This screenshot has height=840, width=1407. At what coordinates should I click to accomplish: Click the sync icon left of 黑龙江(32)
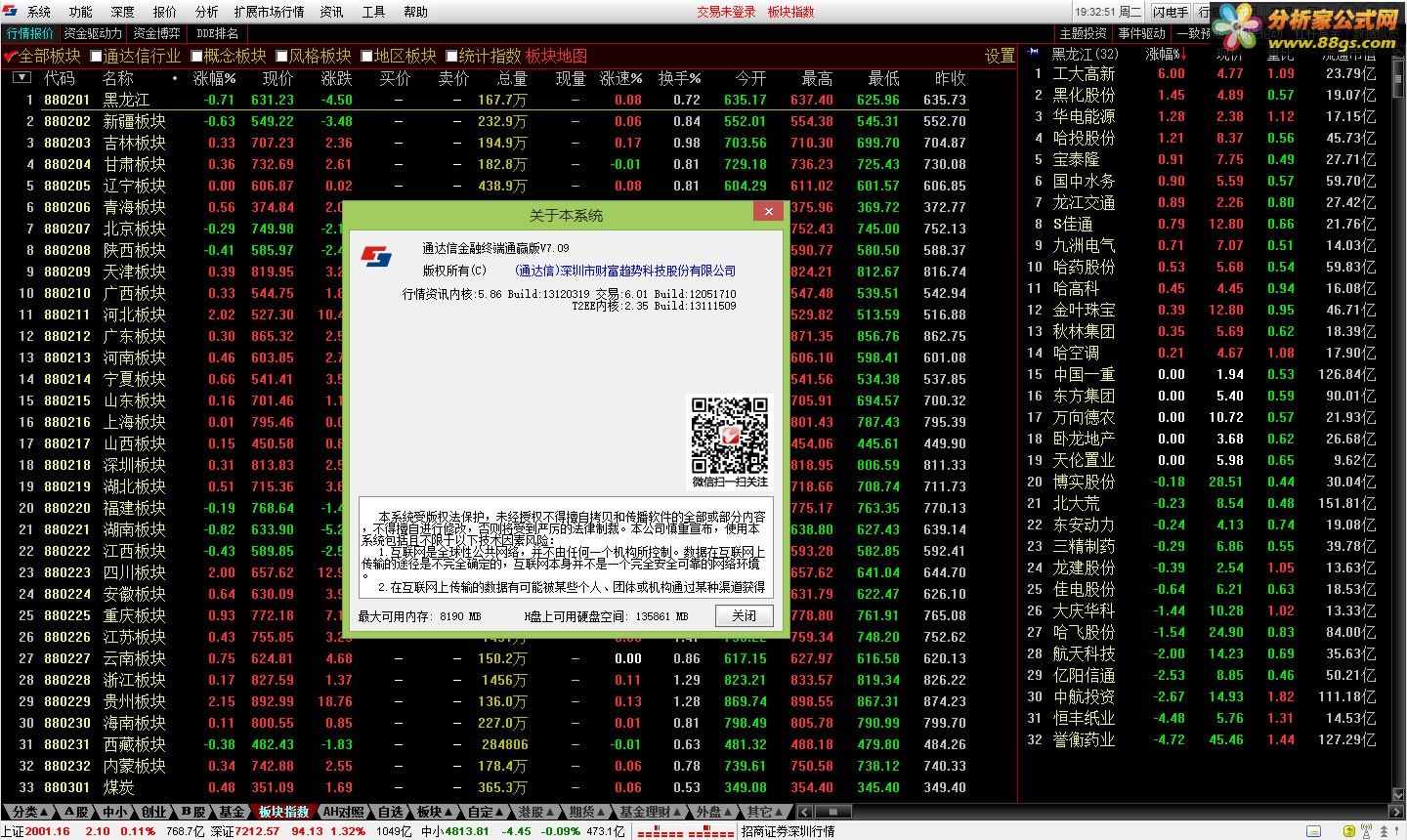click(x=1033, y=53)
